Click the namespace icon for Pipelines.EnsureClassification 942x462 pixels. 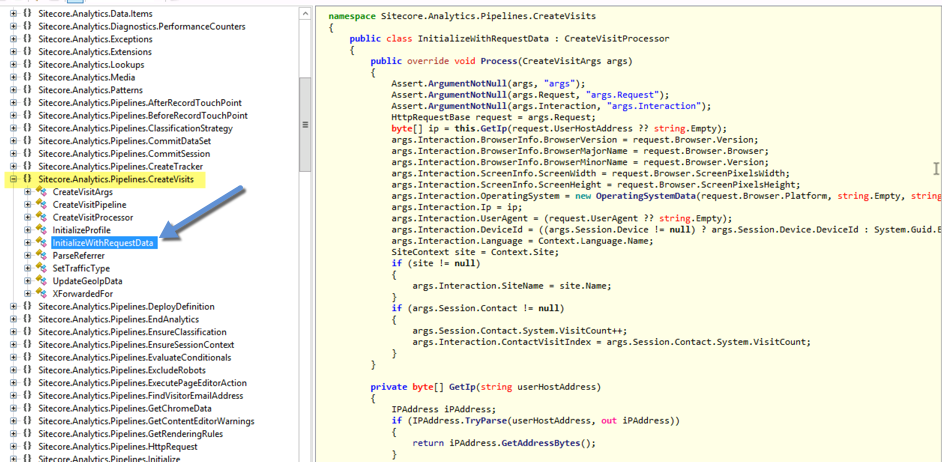(27, 332)
